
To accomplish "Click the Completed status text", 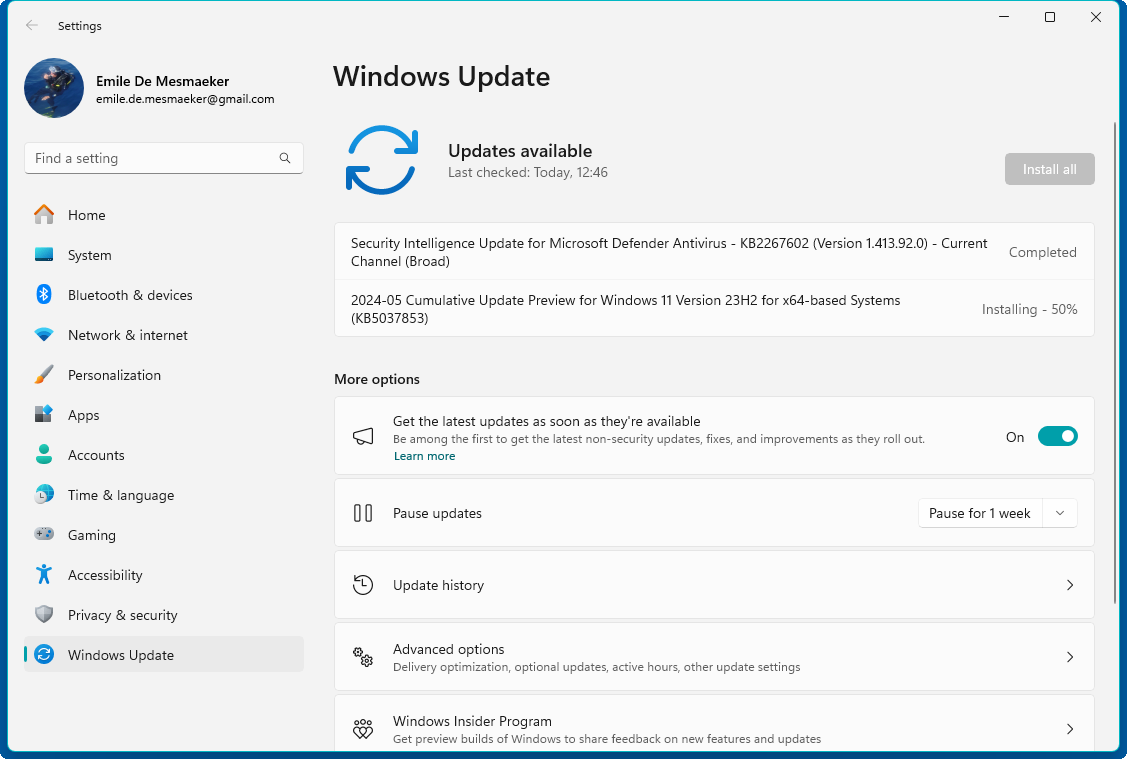I will tap(1042, 252).
